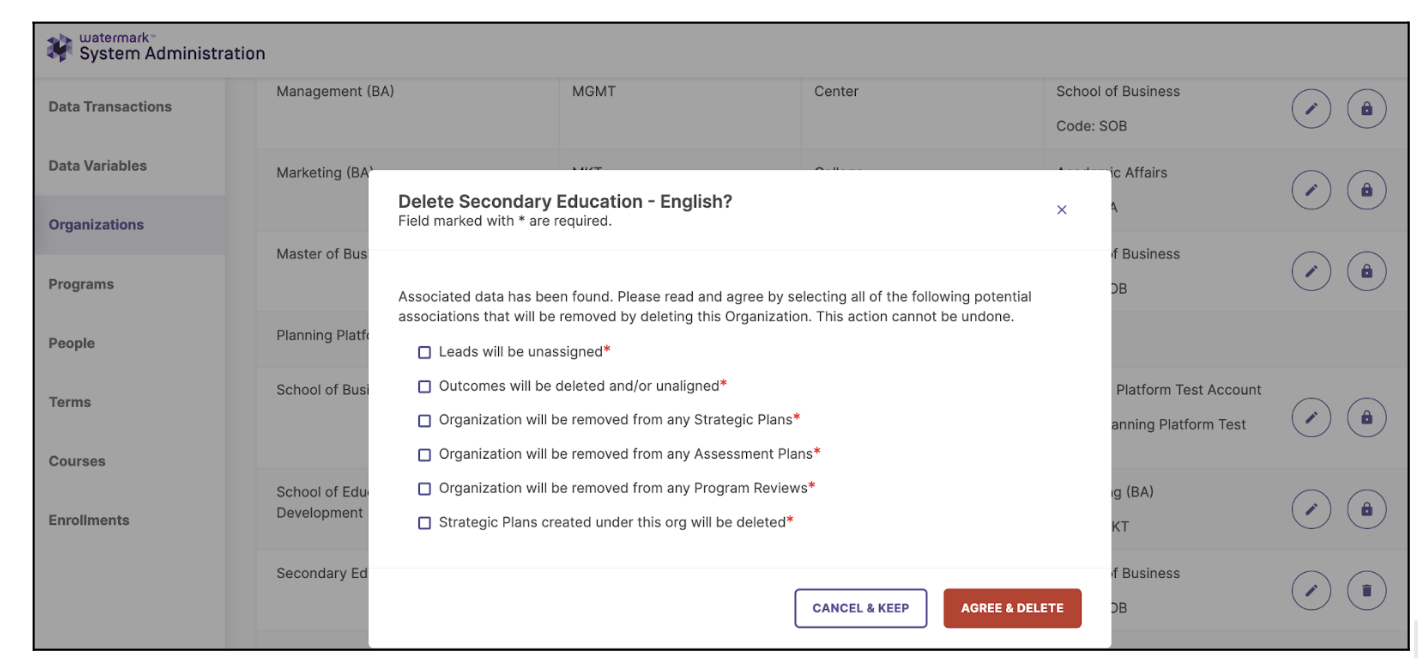Check Outcomes will be deleted and/or unaligned

[x=425, y=386]
